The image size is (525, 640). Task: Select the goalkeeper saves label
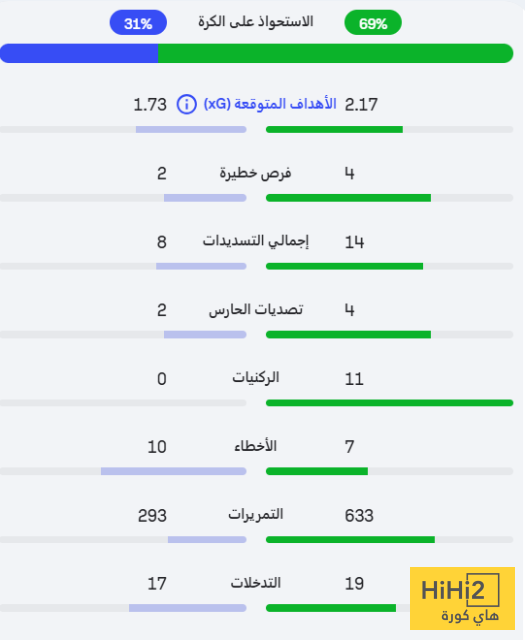(256, 310)
